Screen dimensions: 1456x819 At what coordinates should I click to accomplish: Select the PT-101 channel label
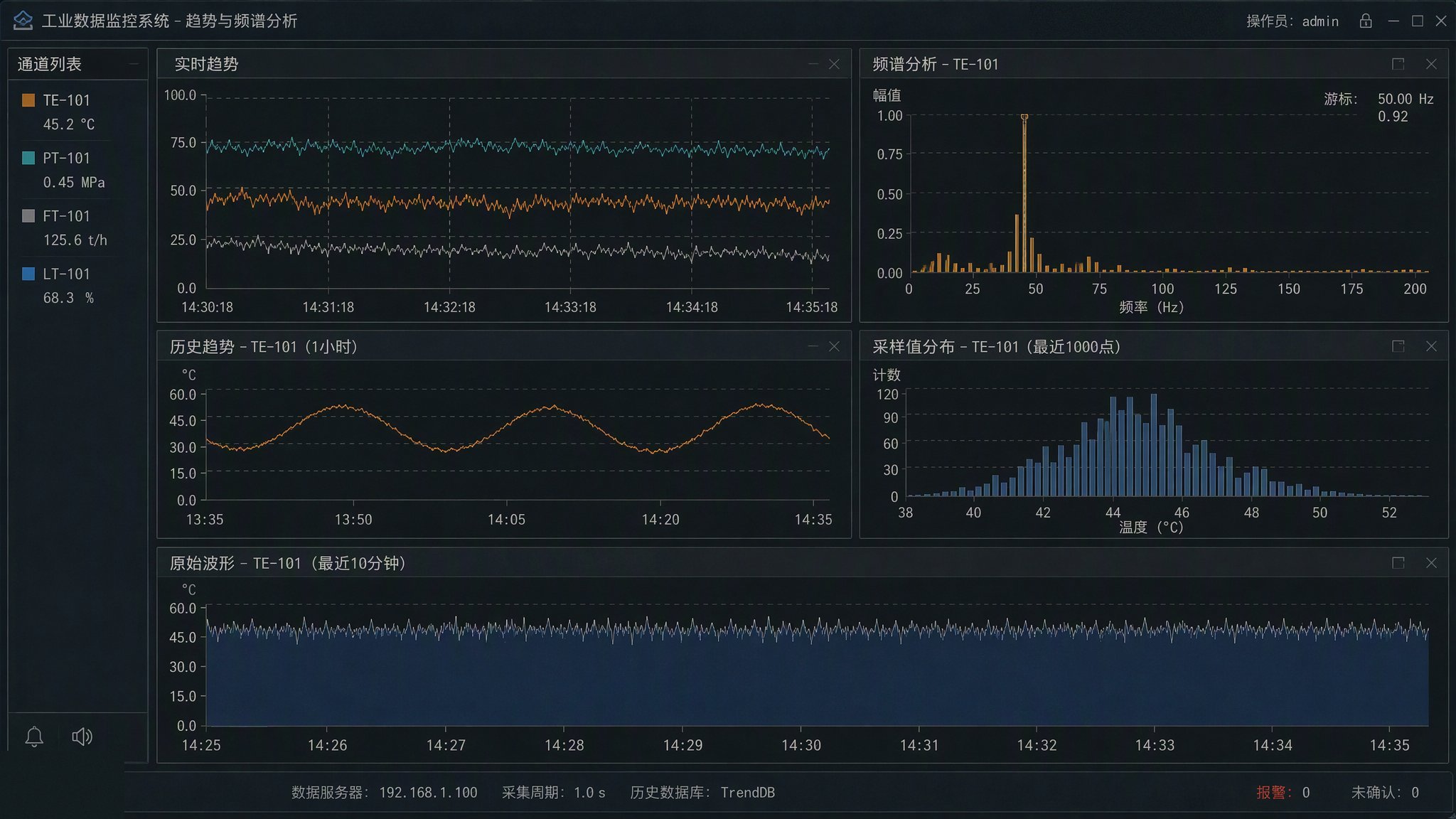click(x=66, y=158)
